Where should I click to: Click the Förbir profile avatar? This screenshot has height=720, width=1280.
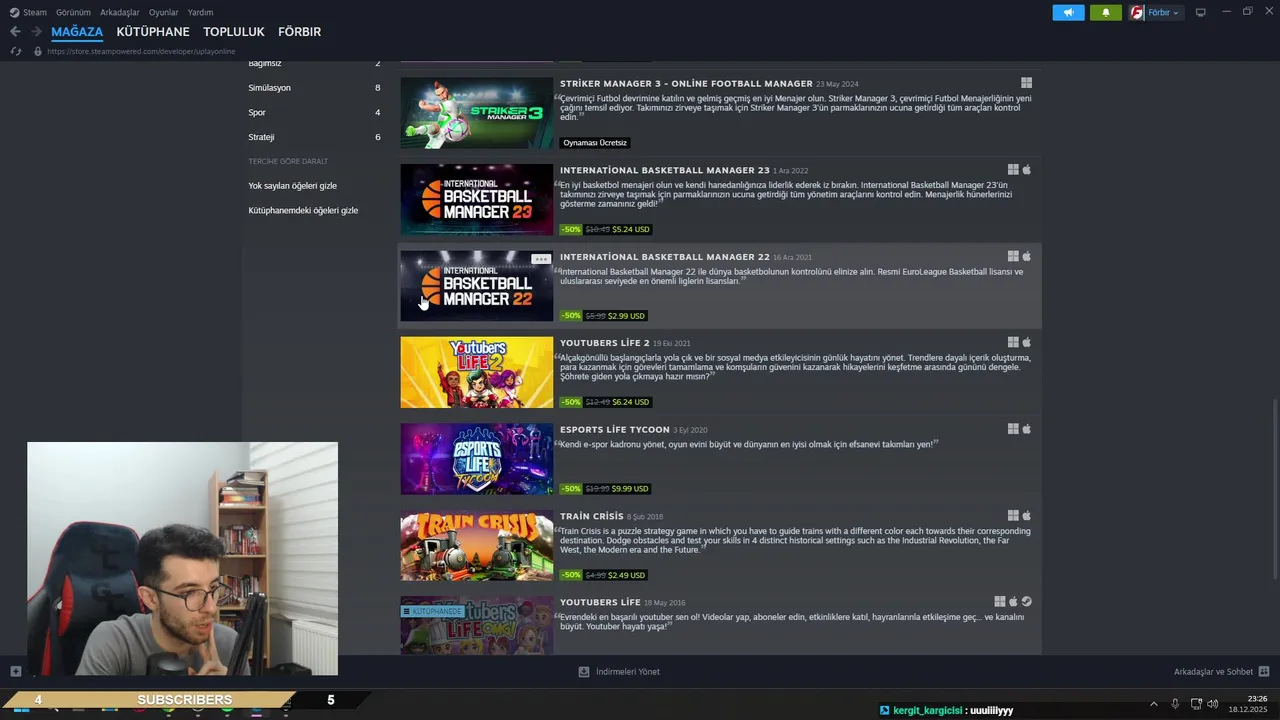coord(1137,12)
